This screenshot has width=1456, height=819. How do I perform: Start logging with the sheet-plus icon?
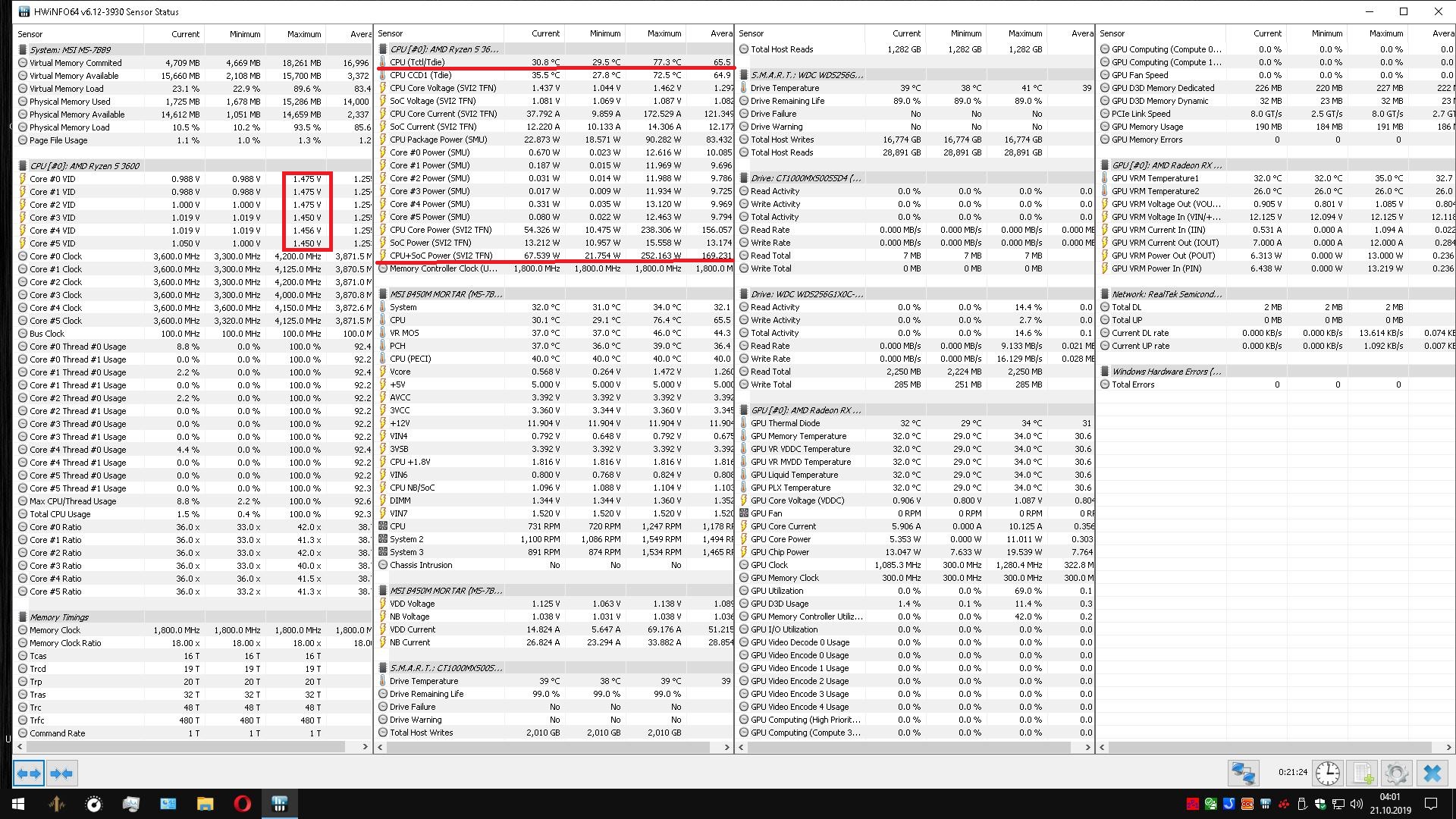tap(1363, 773)
